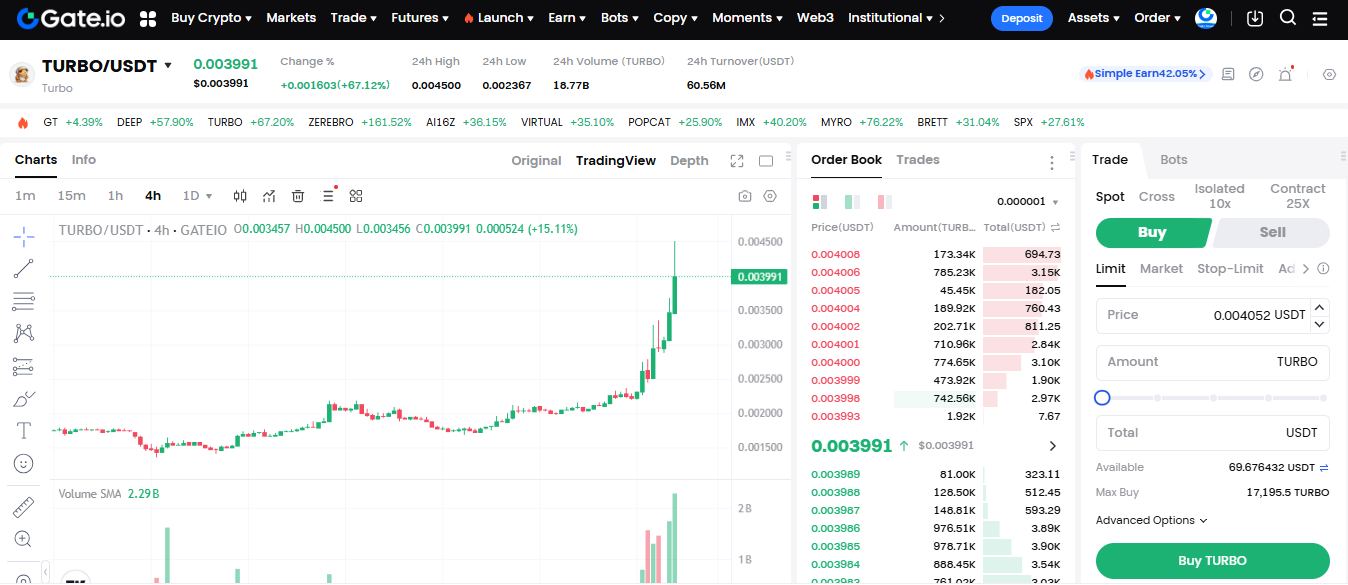This screenshot has height=585, width=1348.
Task: Select the Fibonacci retracement tool
Action: (x=24, y=301)
